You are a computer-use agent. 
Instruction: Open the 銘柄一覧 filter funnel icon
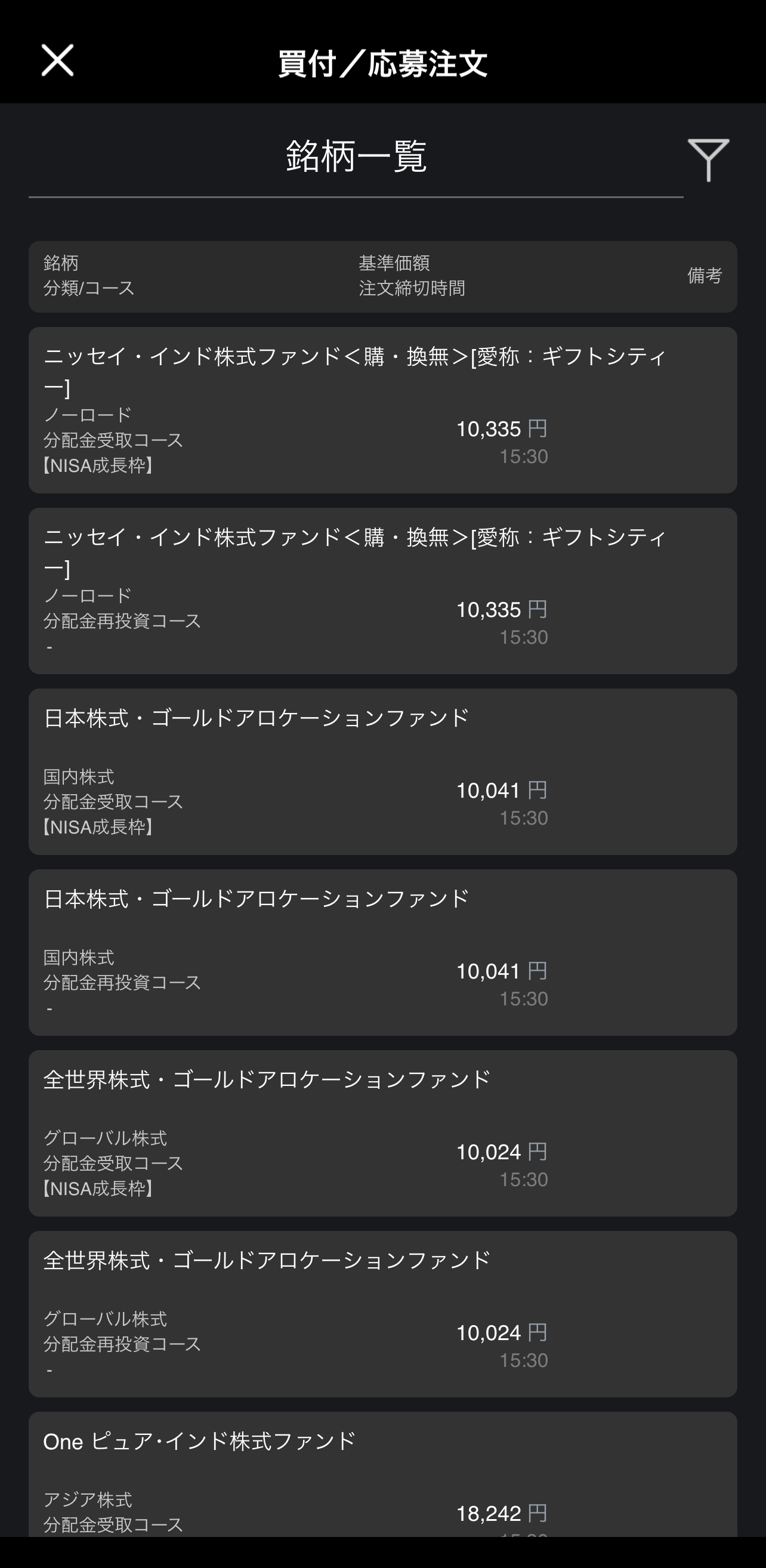click(x=708, y=159)
